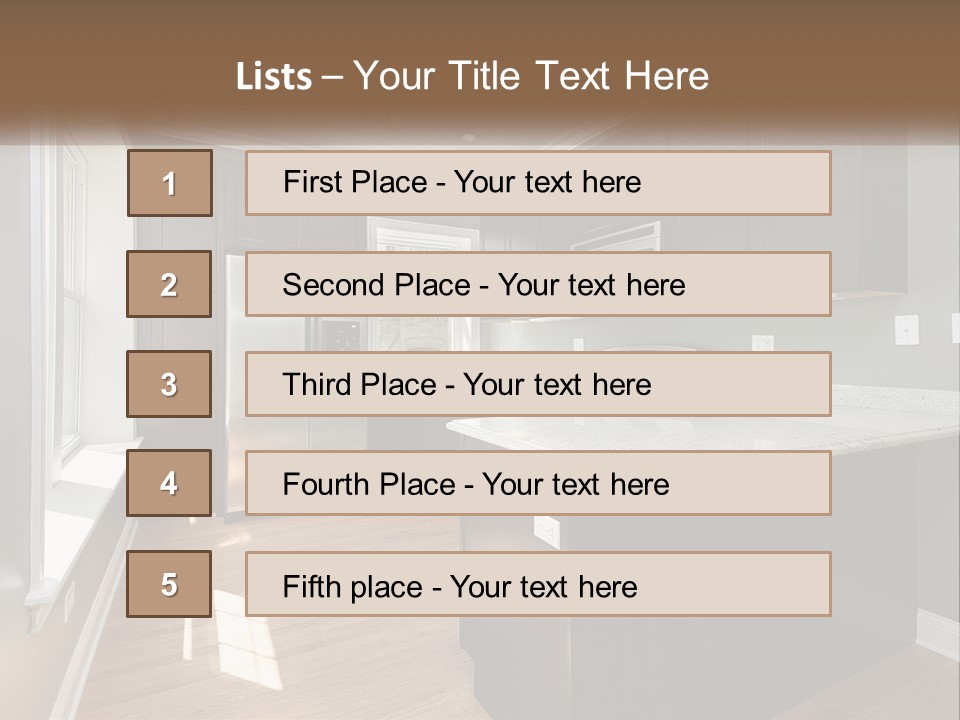Viewport: 960px width, 720px height.
Task: Click the number 3 square
Action: [x=169, y=384]
